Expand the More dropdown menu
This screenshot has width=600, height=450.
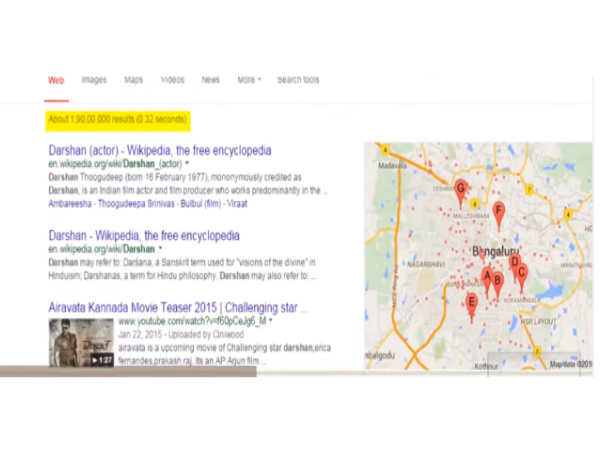249,80
